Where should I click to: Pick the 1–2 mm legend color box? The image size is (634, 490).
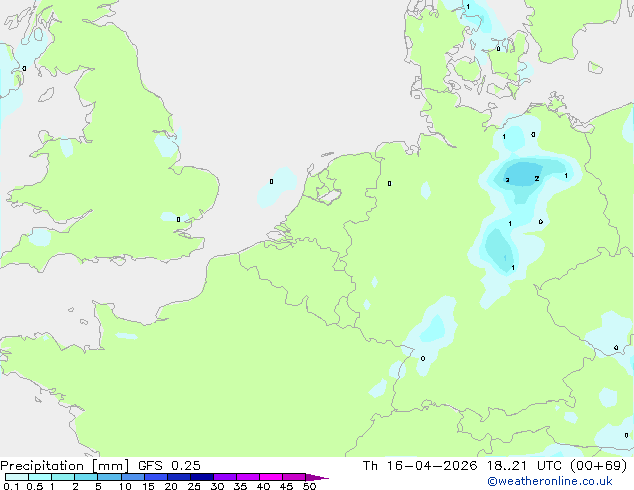[63, 477]
